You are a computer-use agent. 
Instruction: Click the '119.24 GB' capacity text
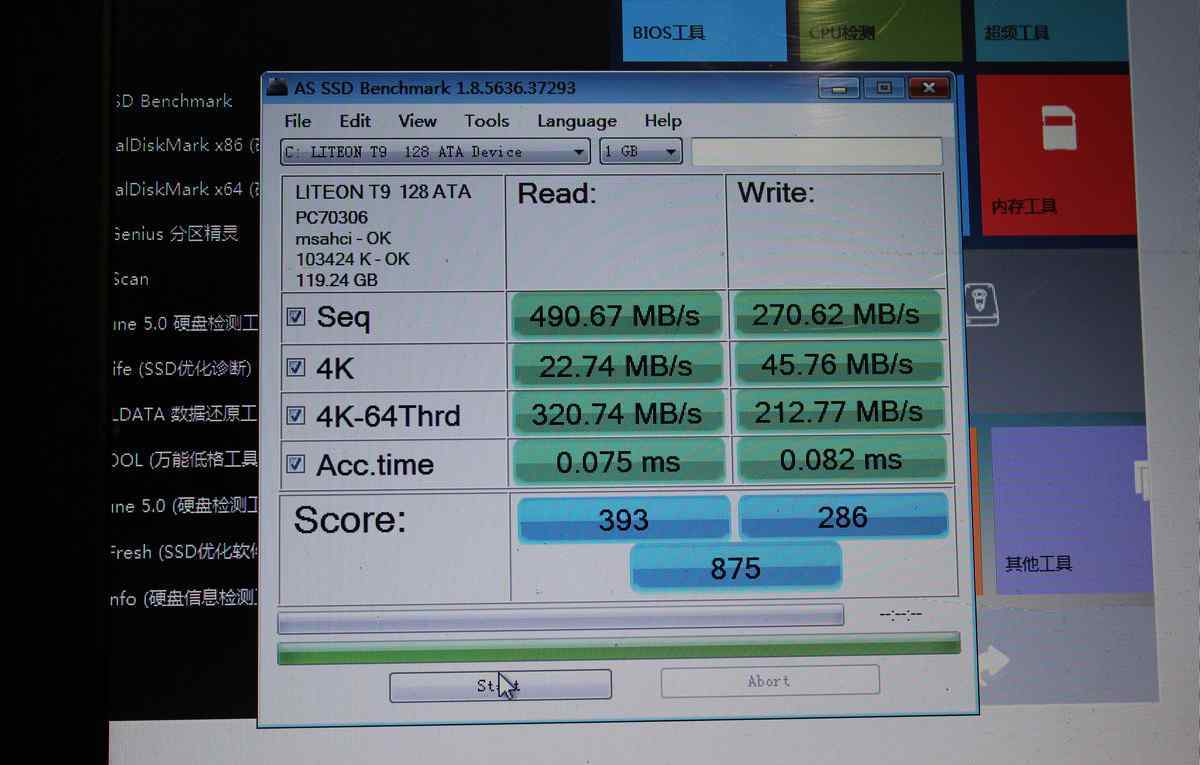[x=337, y=280]
